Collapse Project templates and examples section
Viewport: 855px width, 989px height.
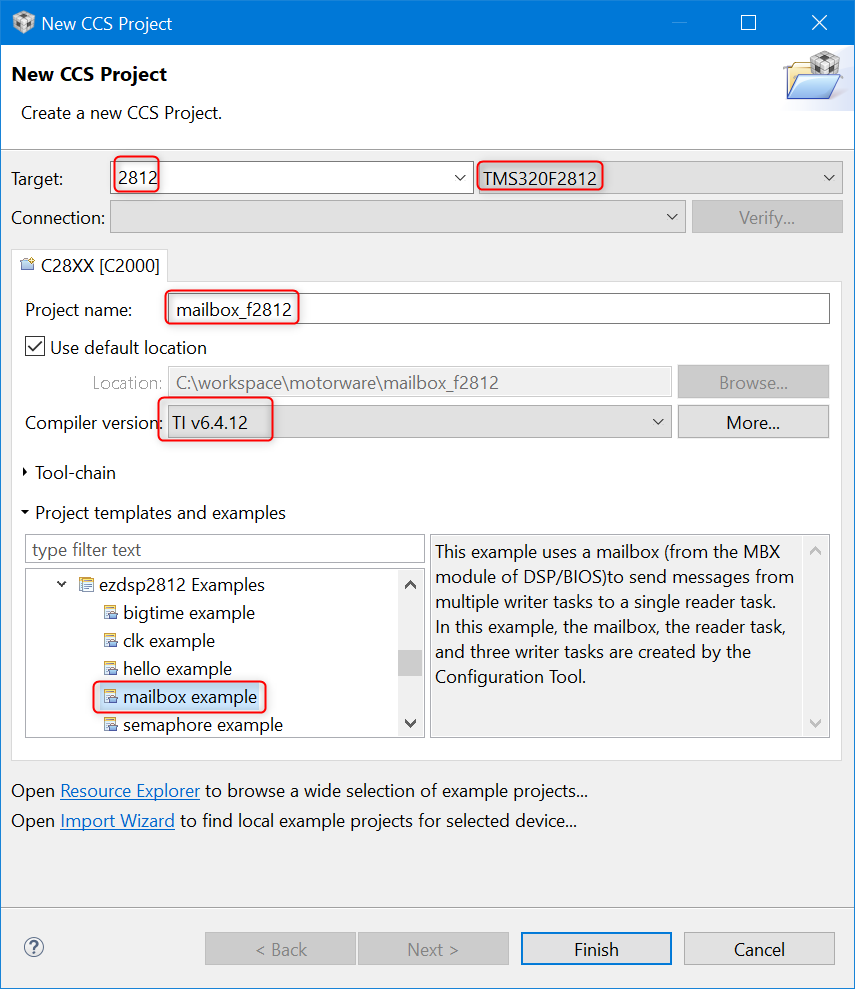(25, 513)
